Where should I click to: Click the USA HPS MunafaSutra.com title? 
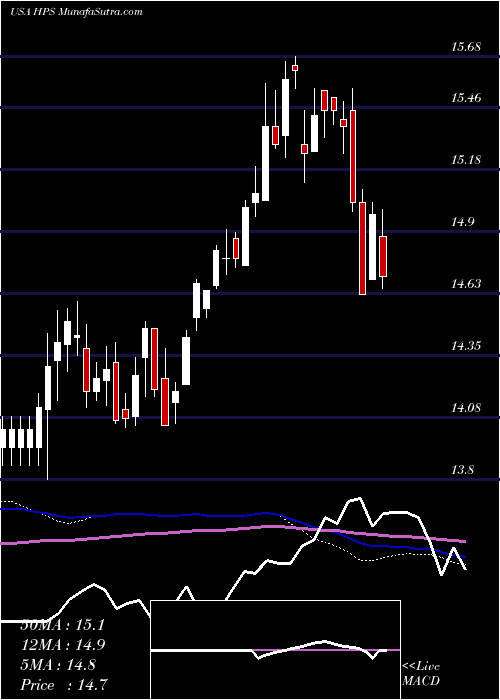(x=76, y=12)
